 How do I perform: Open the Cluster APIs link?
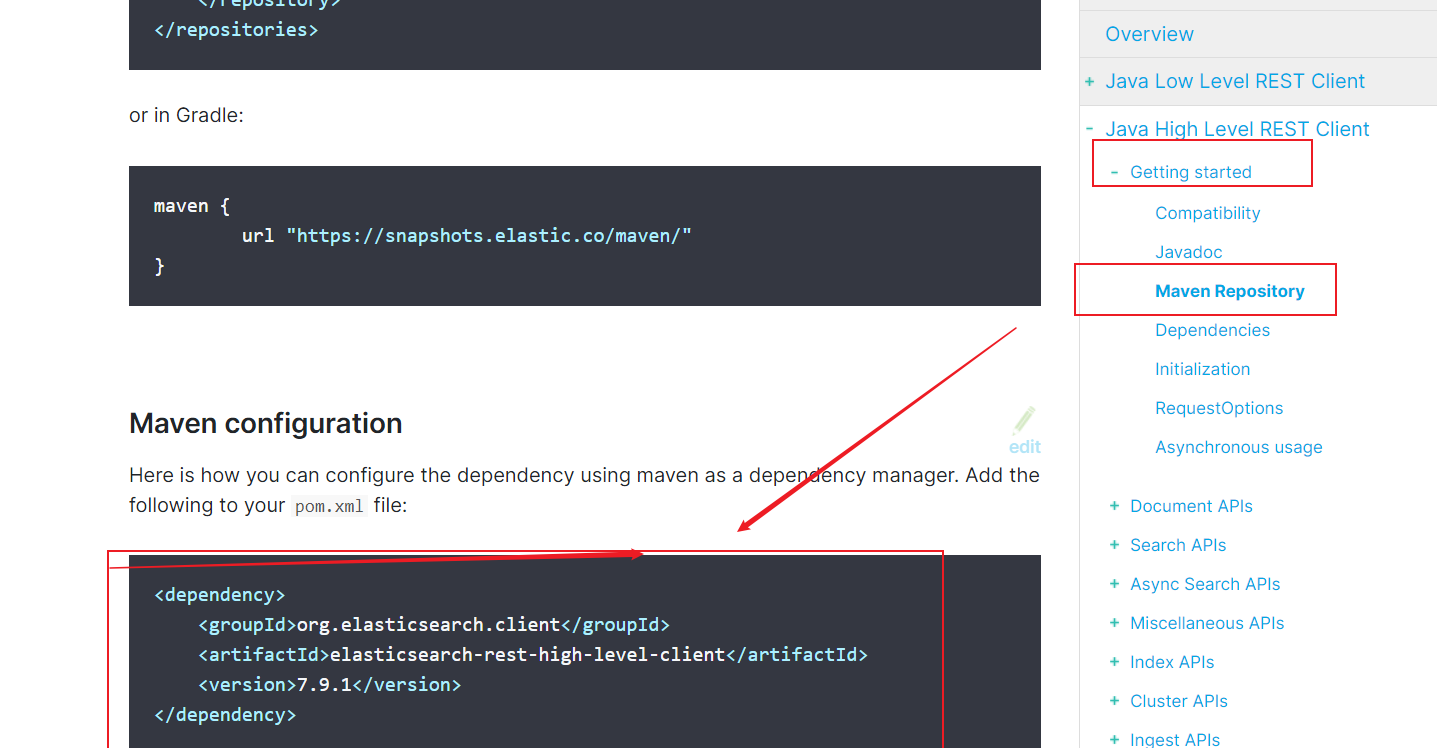[1179, 701]
